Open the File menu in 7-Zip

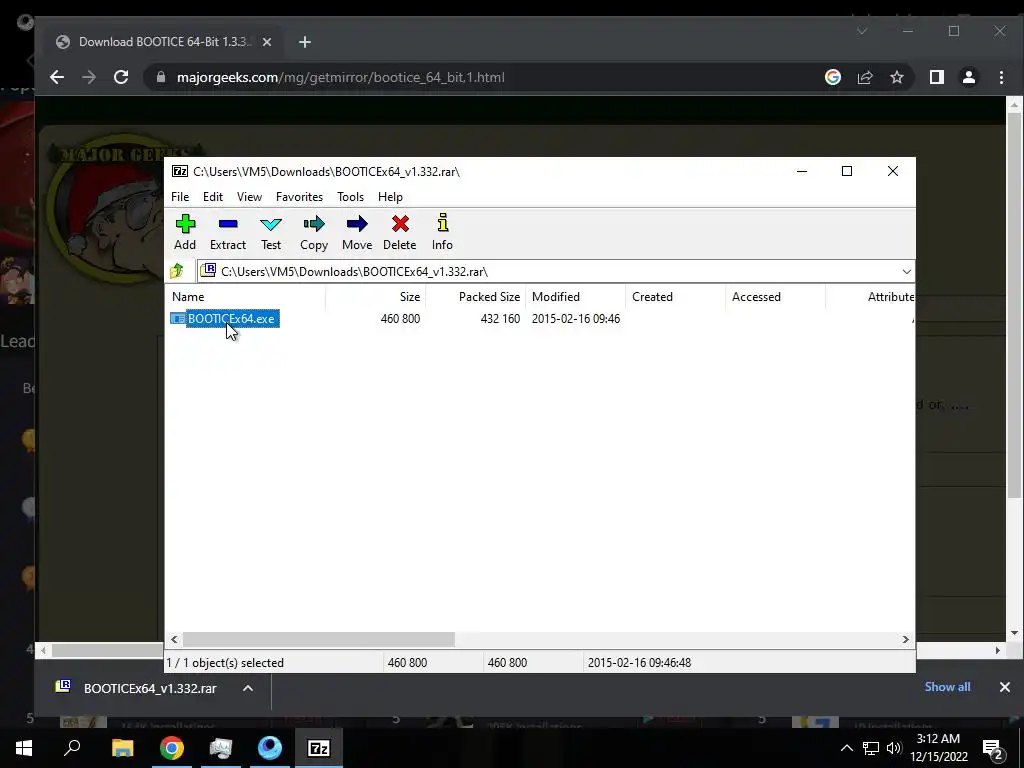(180, 197)
